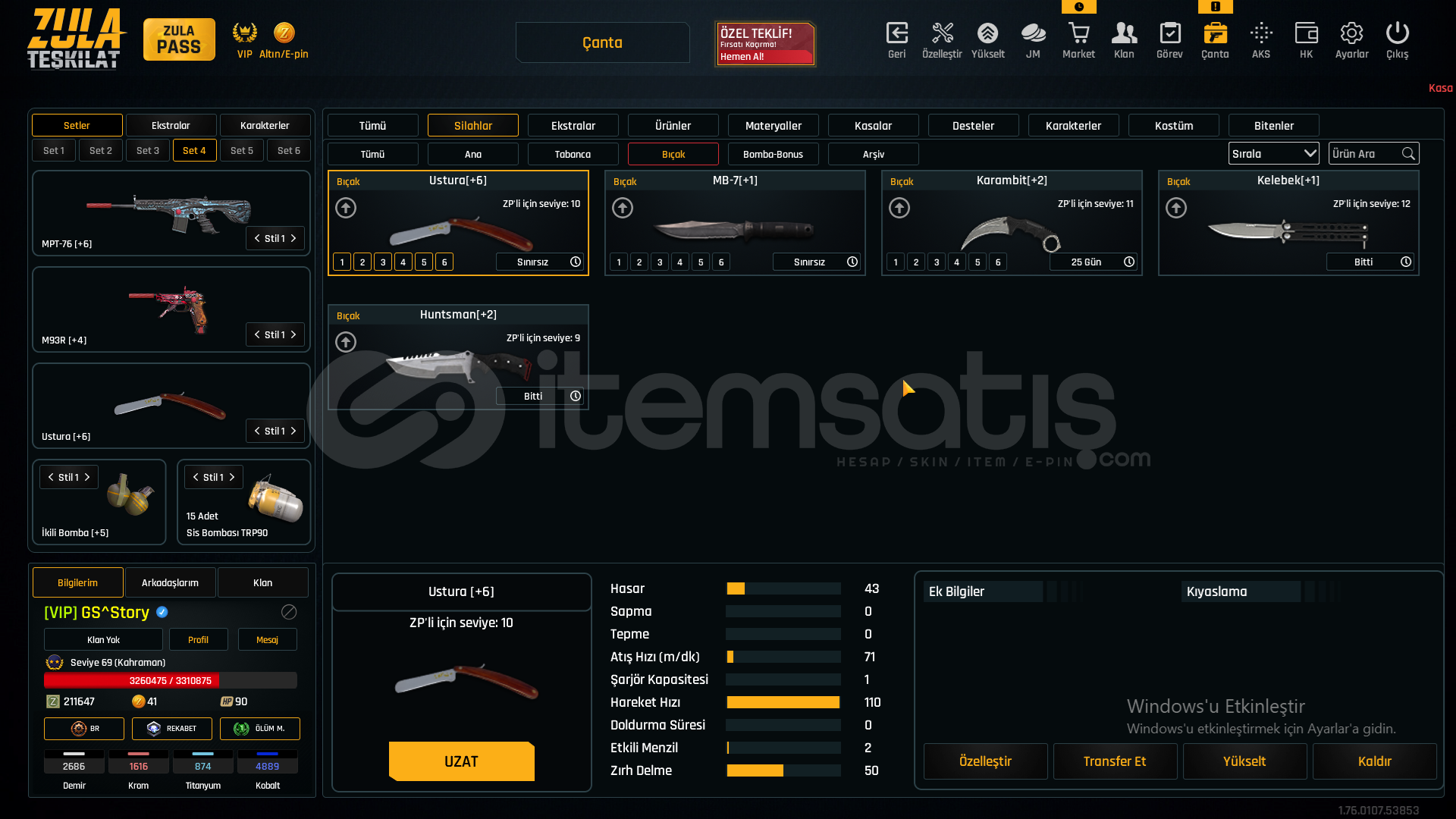The height and width of the screenshot is (819, 1456).
Task: Open Ayarlar settings gear
Action: pyautogui.click(x=1351, y=33)
